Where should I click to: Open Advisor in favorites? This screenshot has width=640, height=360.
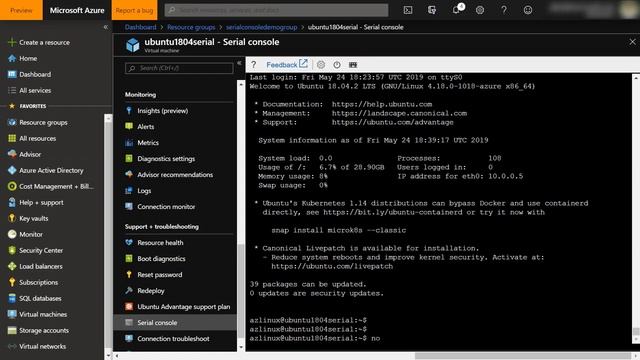coord(24,154)
